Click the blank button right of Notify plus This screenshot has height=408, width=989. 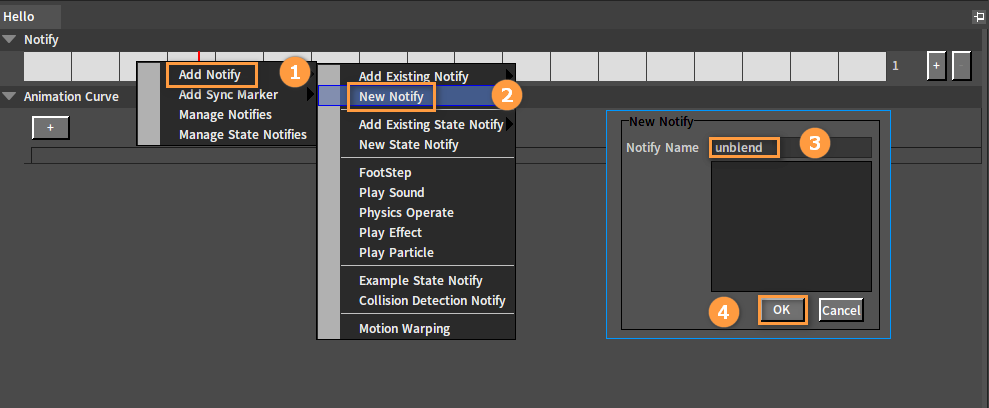tap(961, 65)
